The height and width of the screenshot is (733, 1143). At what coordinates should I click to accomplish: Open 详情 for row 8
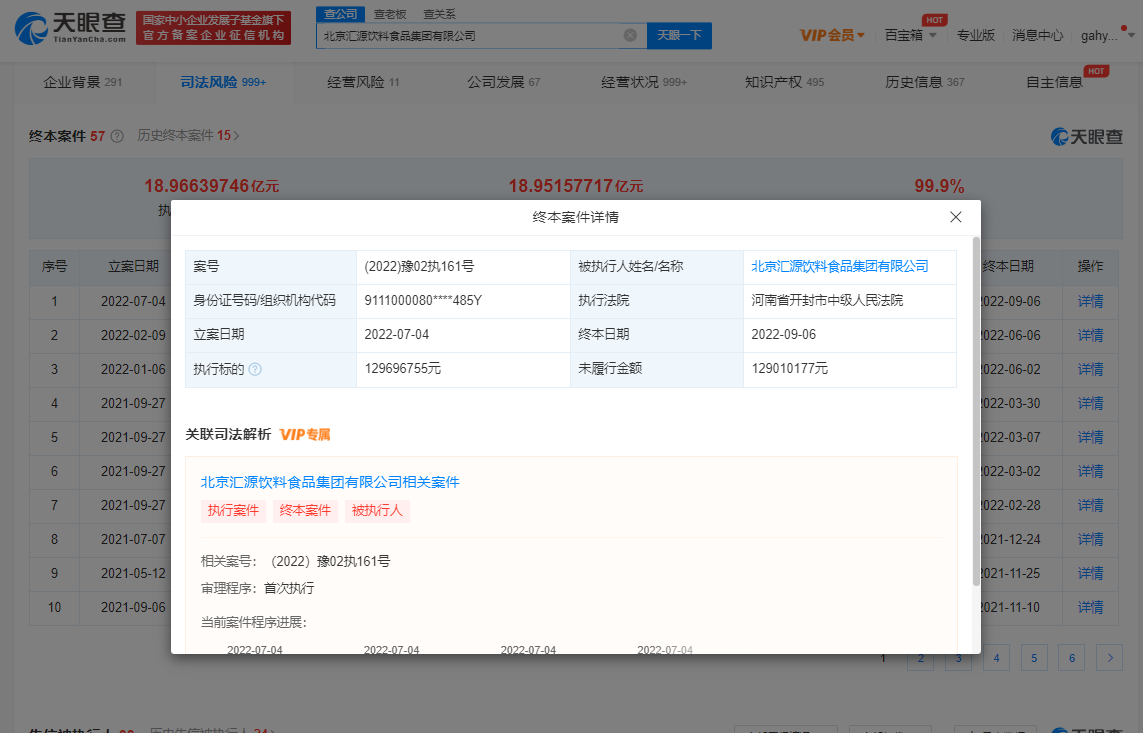click(1091, 540)
